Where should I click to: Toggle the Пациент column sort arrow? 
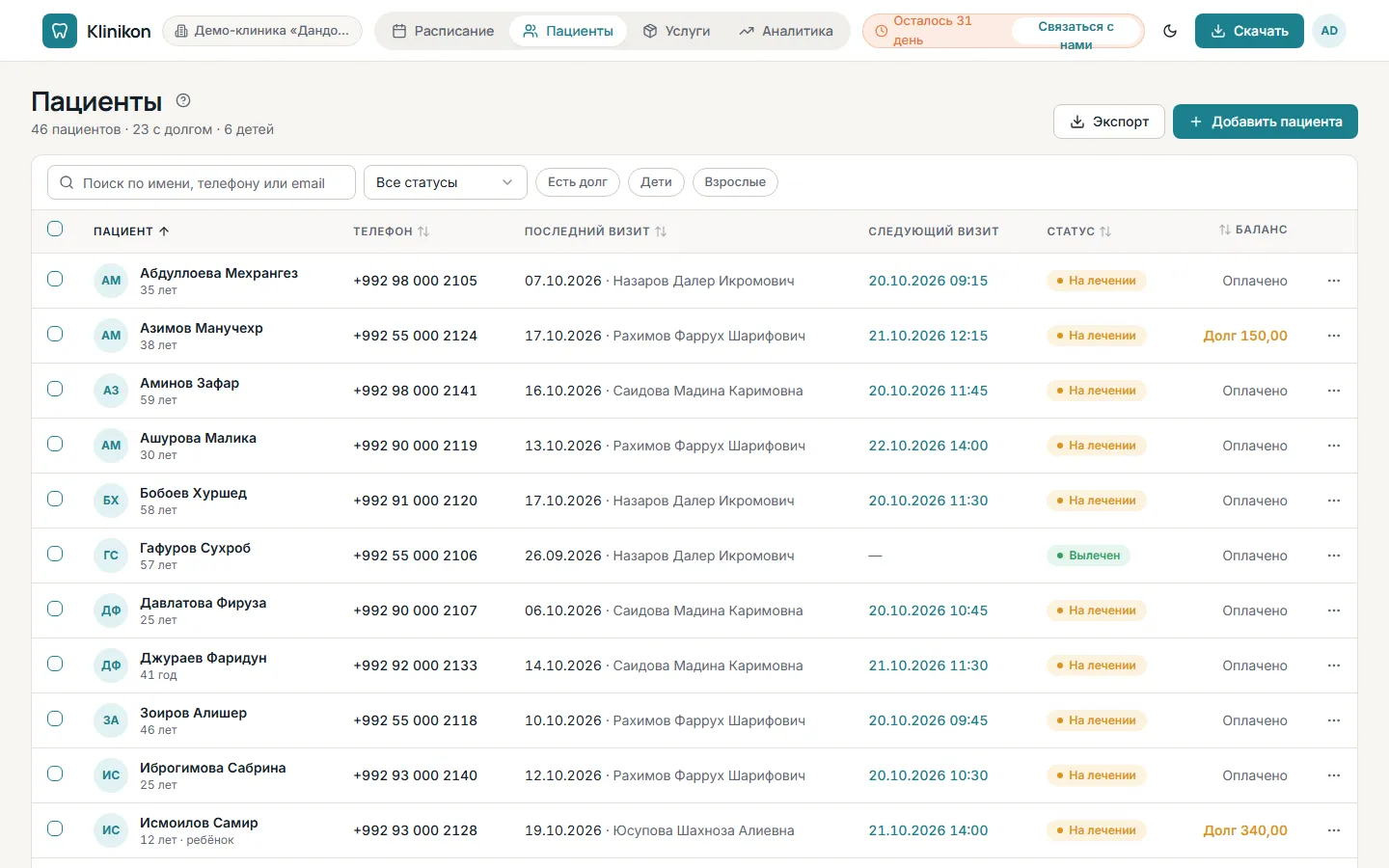click(x=164, y=231)
